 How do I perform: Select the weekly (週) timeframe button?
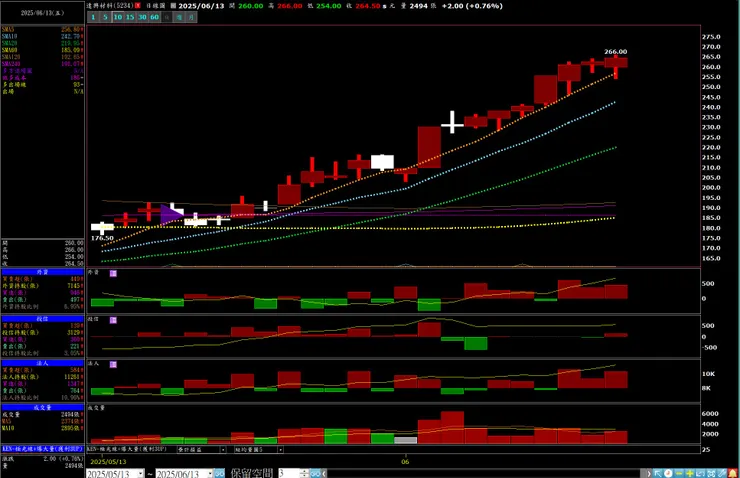179,17
